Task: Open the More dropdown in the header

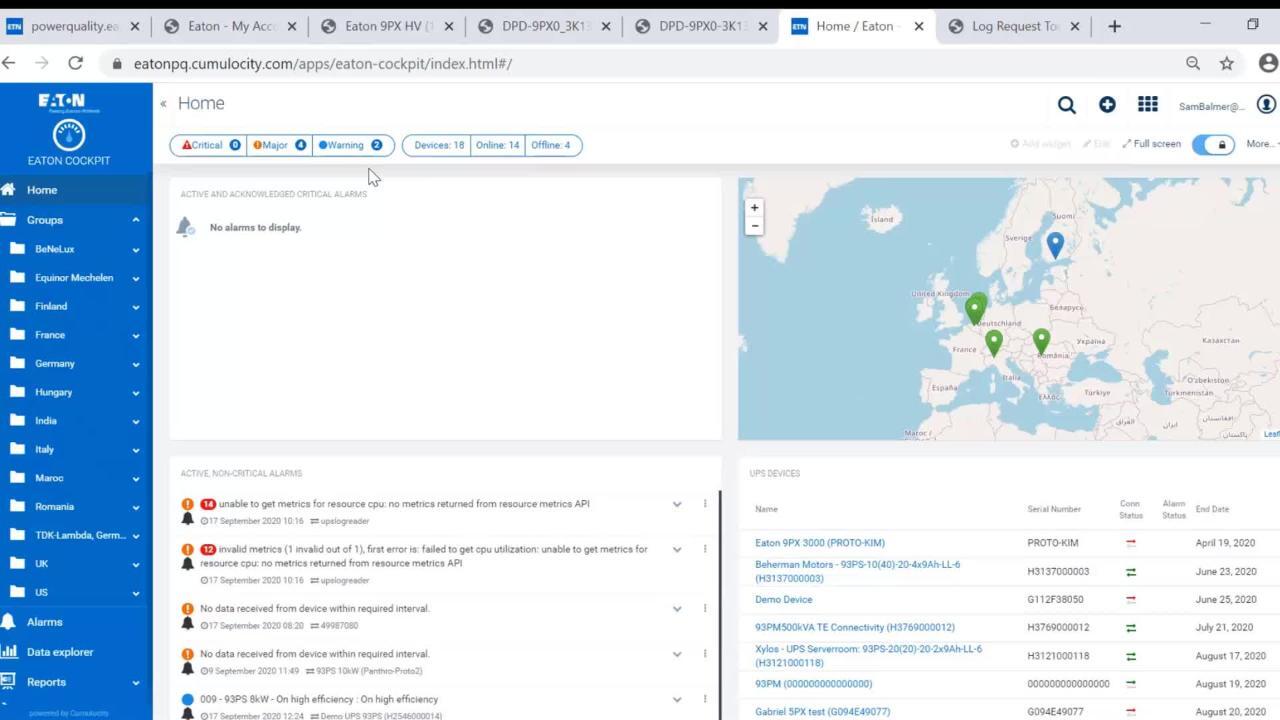Action: [1262, 144]
